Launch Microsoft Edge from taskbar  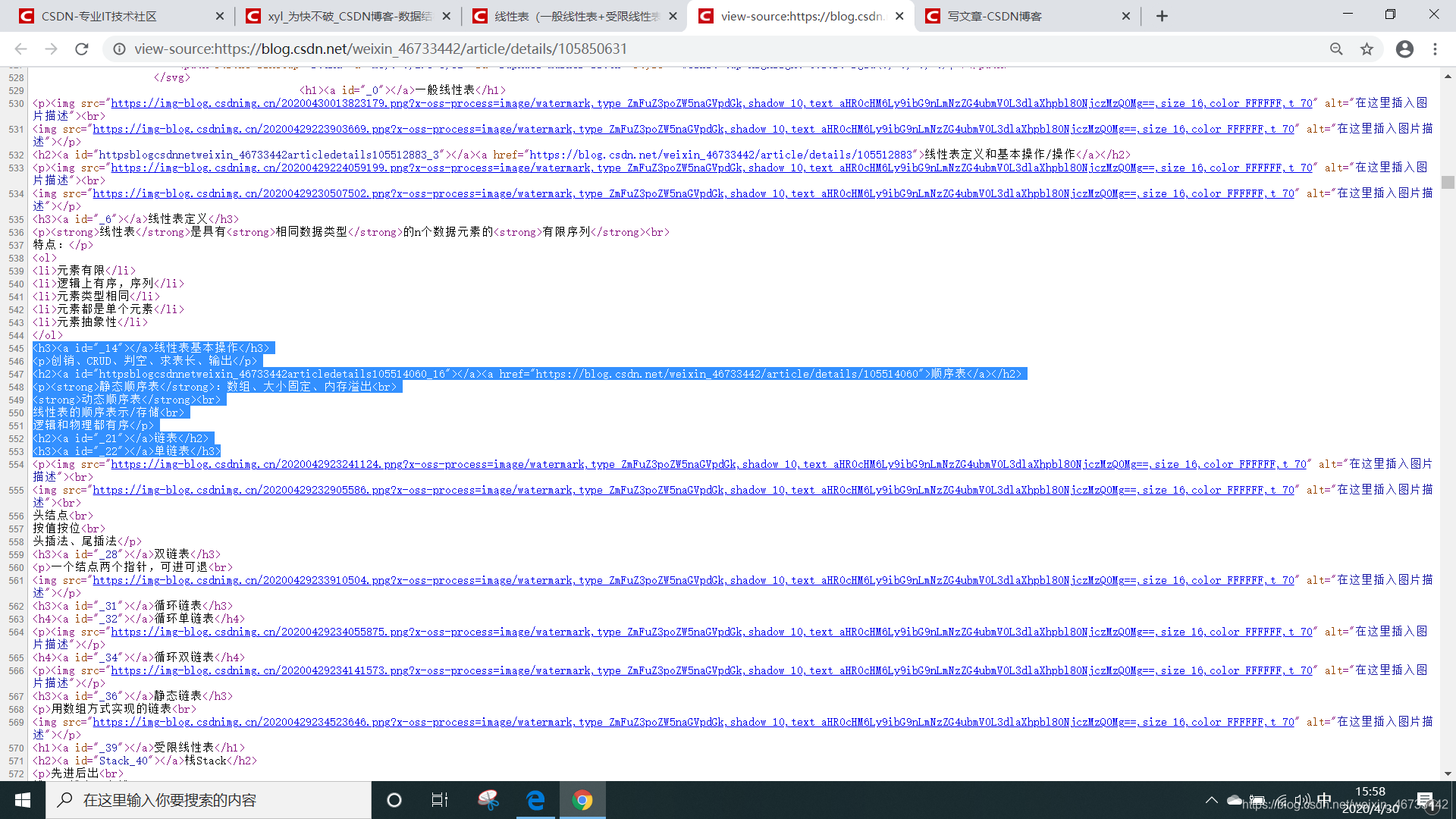535,800
